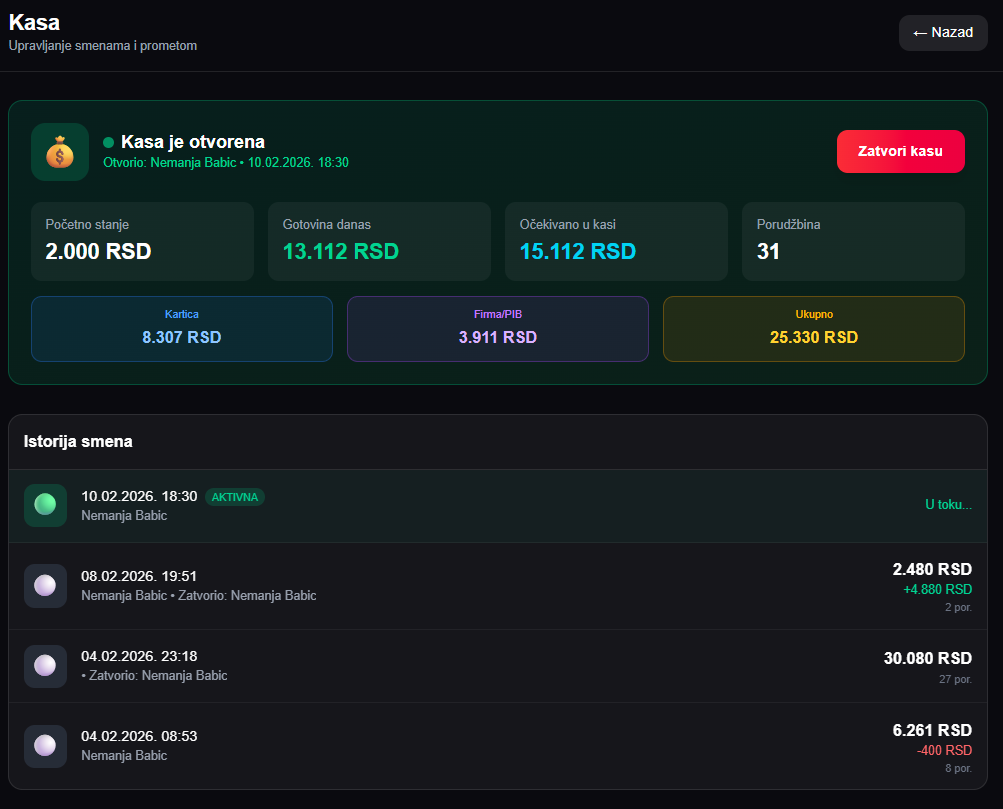Open the Gotovina danas 13.112 RSD tile

pyautogui.click(x=379, y=242)
